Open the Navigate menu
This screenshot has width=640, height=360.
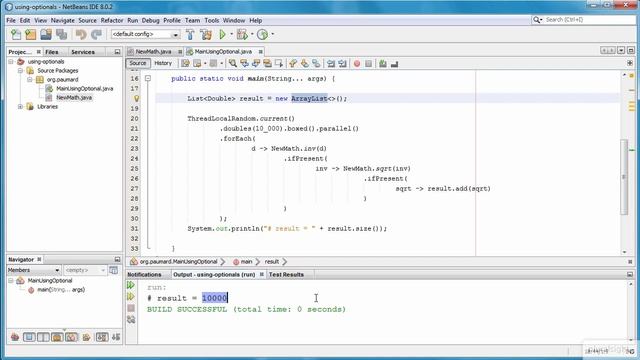[62, 20]
